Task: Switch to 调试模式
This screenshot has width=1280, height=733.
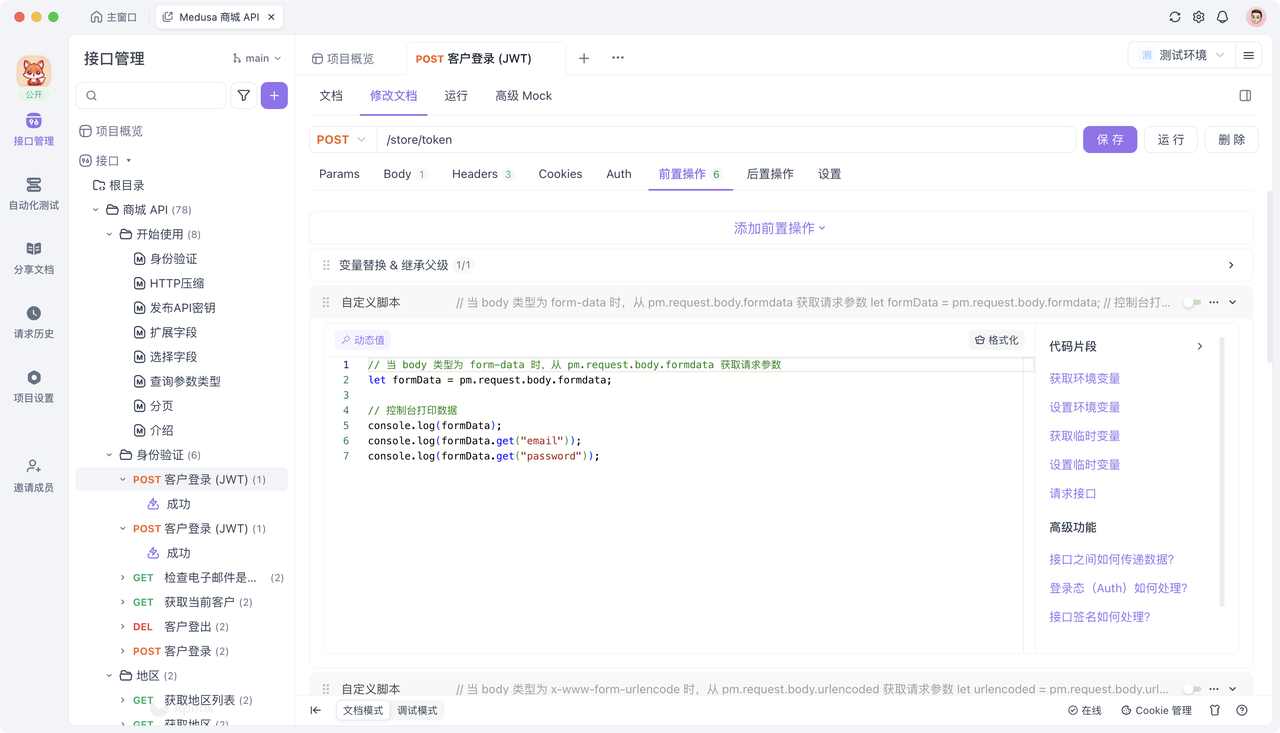Action: [417, 710]
